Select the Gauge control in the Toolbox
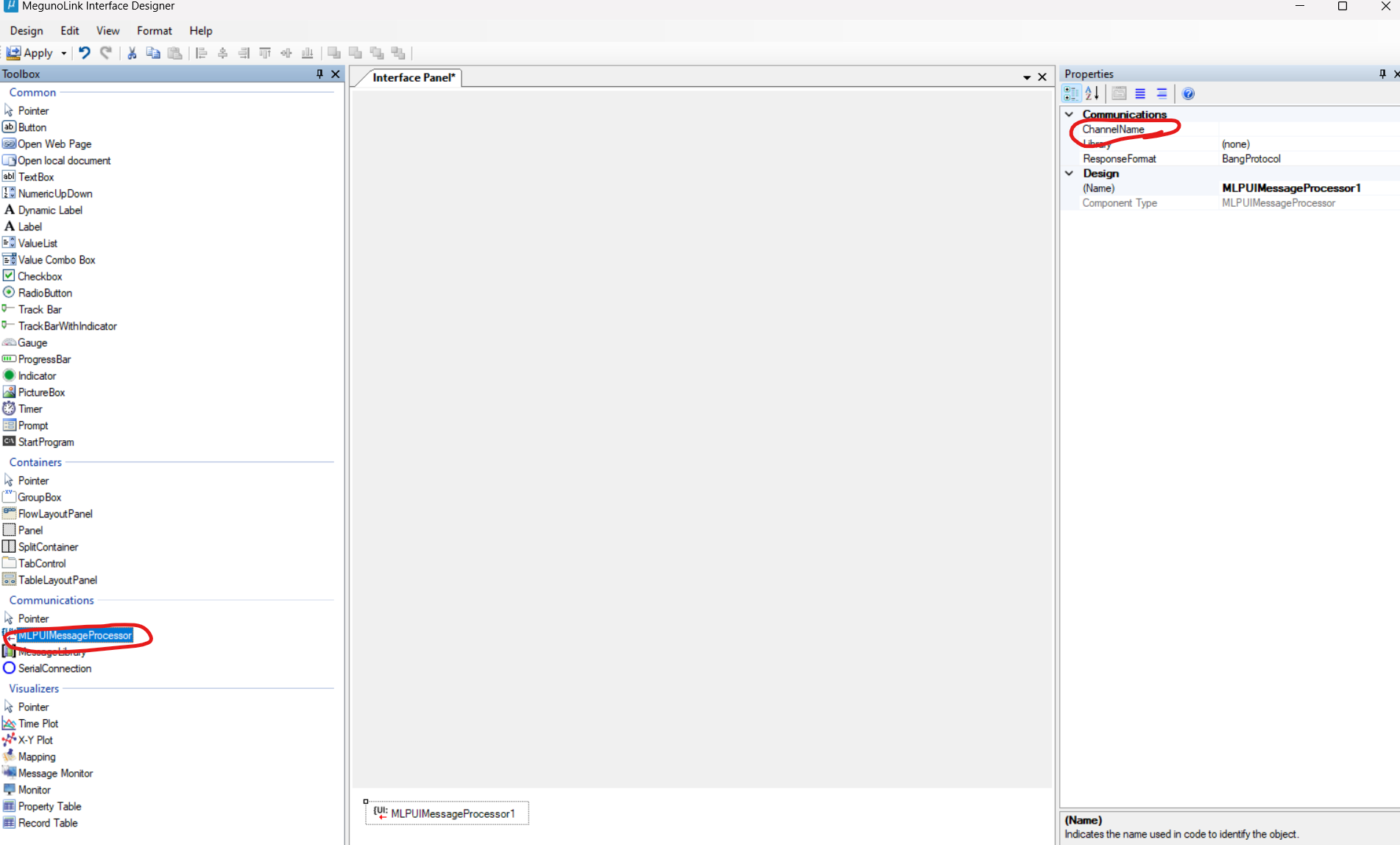Image resolution: width=1400 pixels, height=845 pixels. (x=32, y=343)
